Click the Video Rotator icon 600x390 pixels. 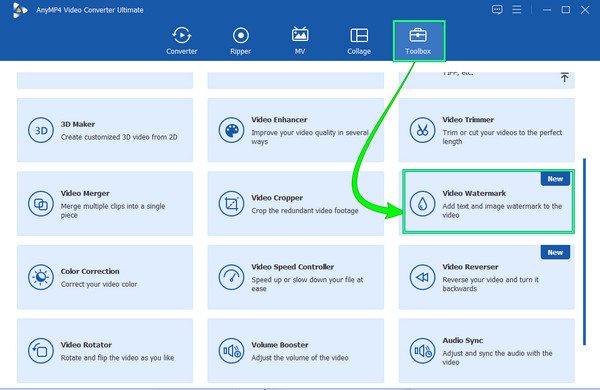point(41,351)
